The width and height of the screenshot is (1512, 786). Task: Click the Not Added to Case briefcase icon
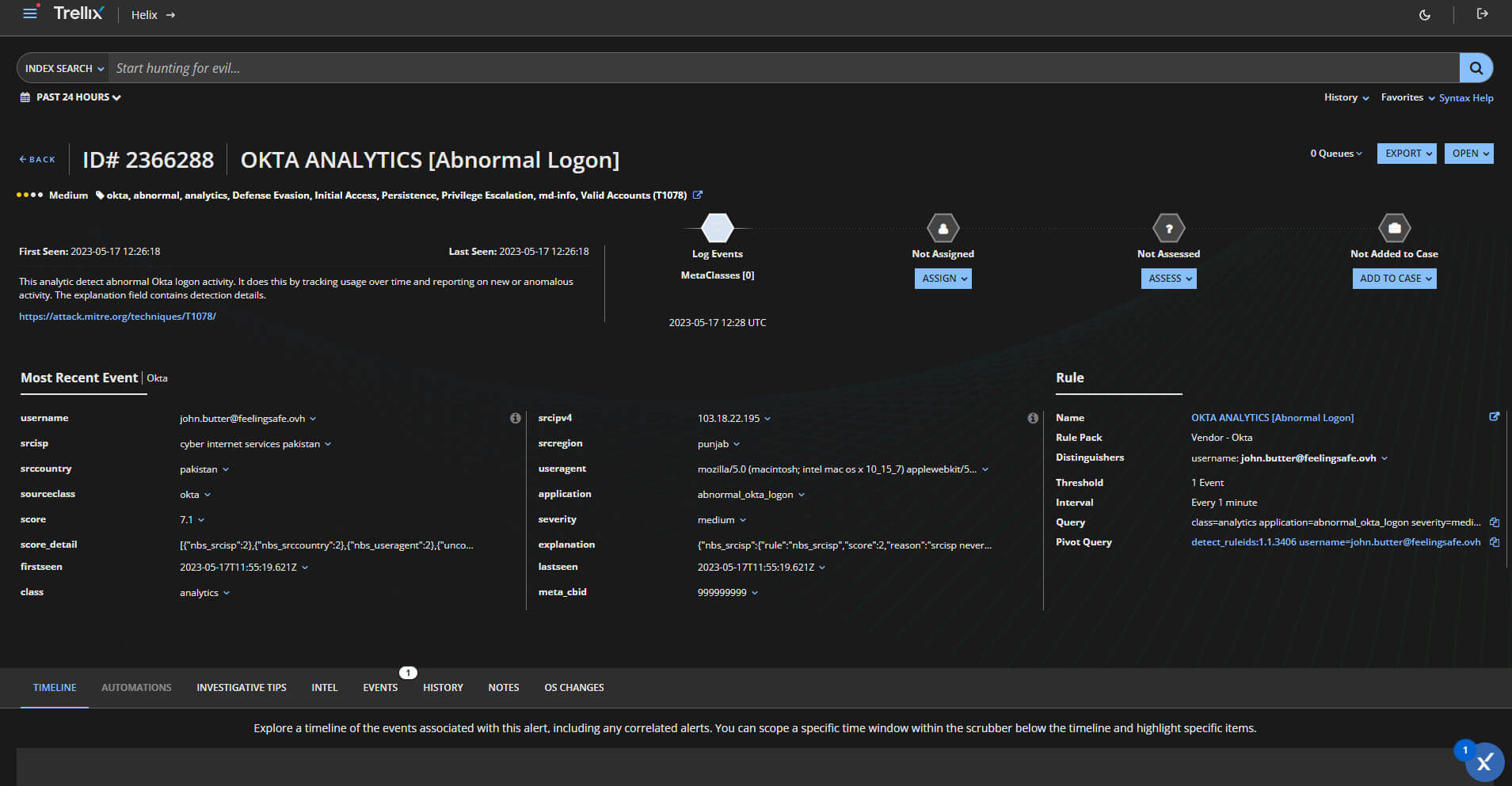pos(1394,228)
